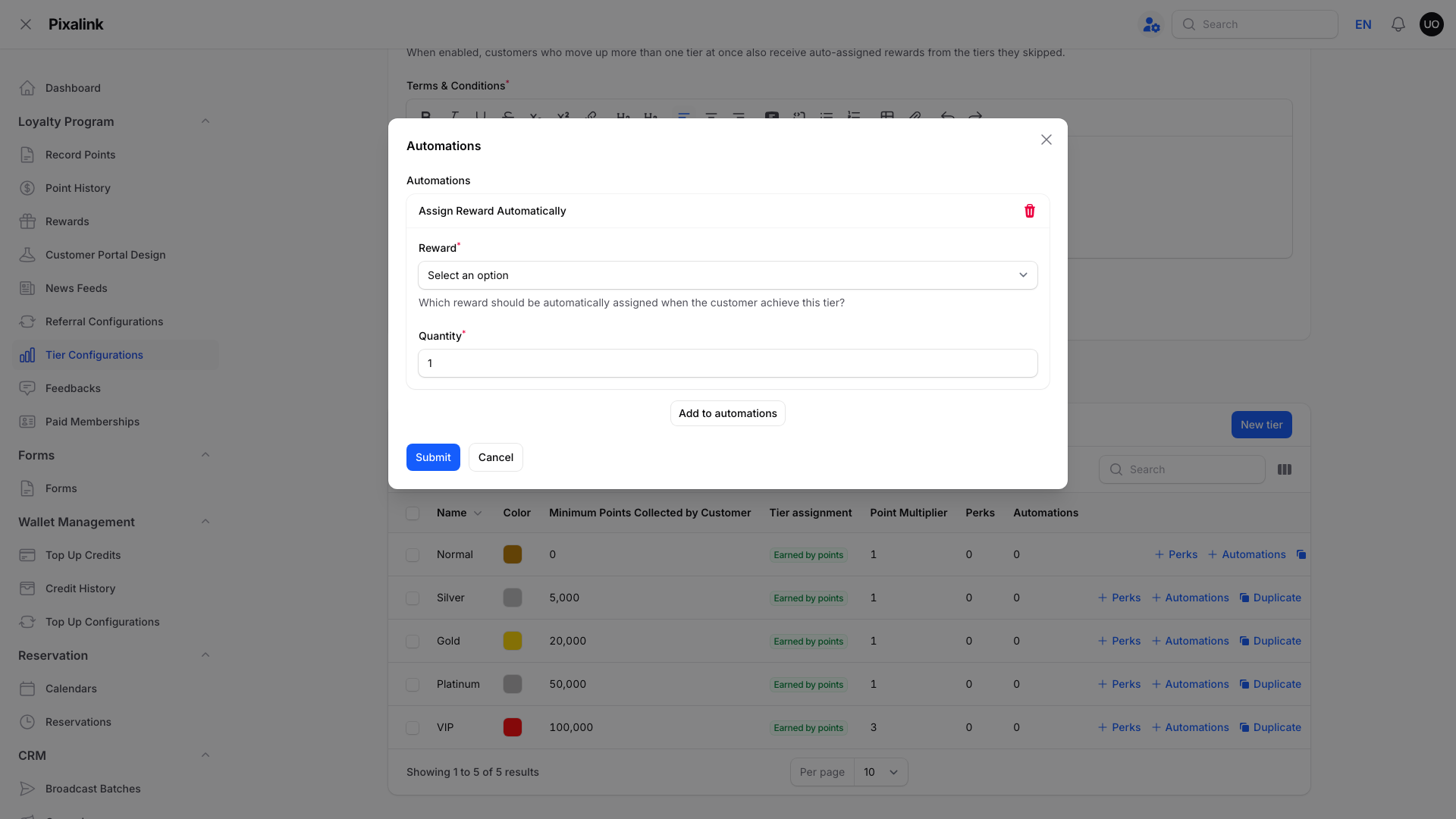The width and height of the screenshot is (1456, 819).
Task: Click the Broadcast Batches send icon
Action: coord(27,789)
